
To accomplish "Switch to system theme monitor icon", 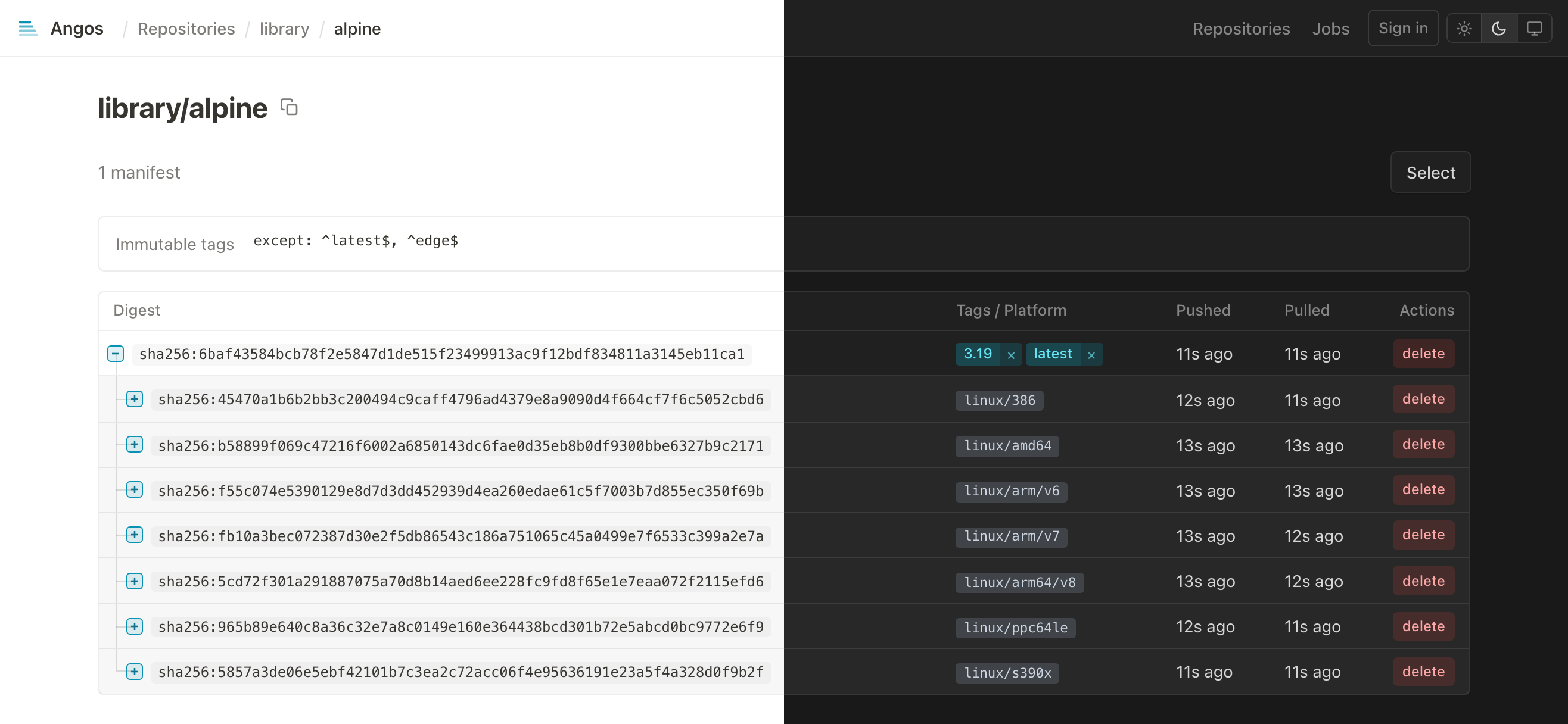I will point(1534,29).
